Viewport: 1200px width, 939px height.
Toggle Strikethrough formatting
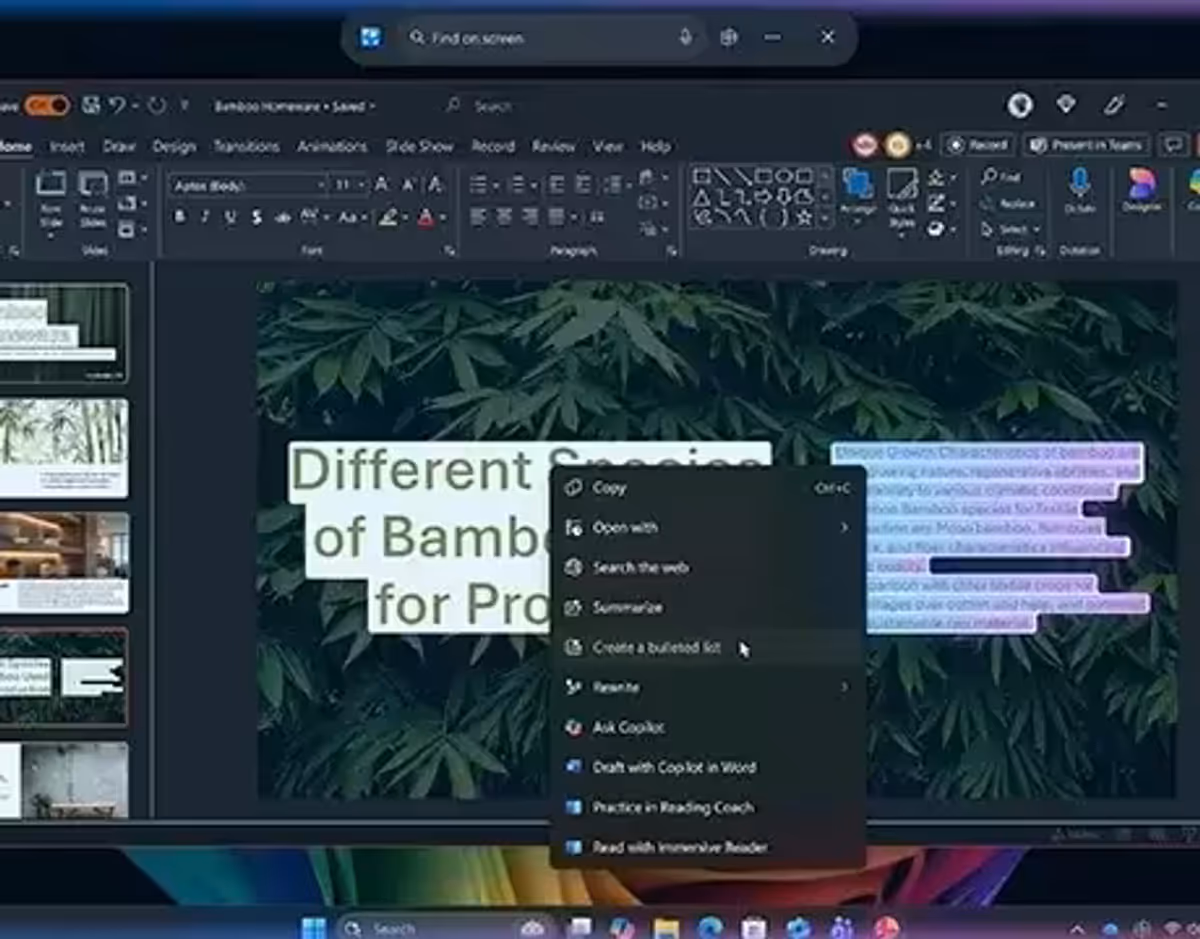(x=283, y=217)
